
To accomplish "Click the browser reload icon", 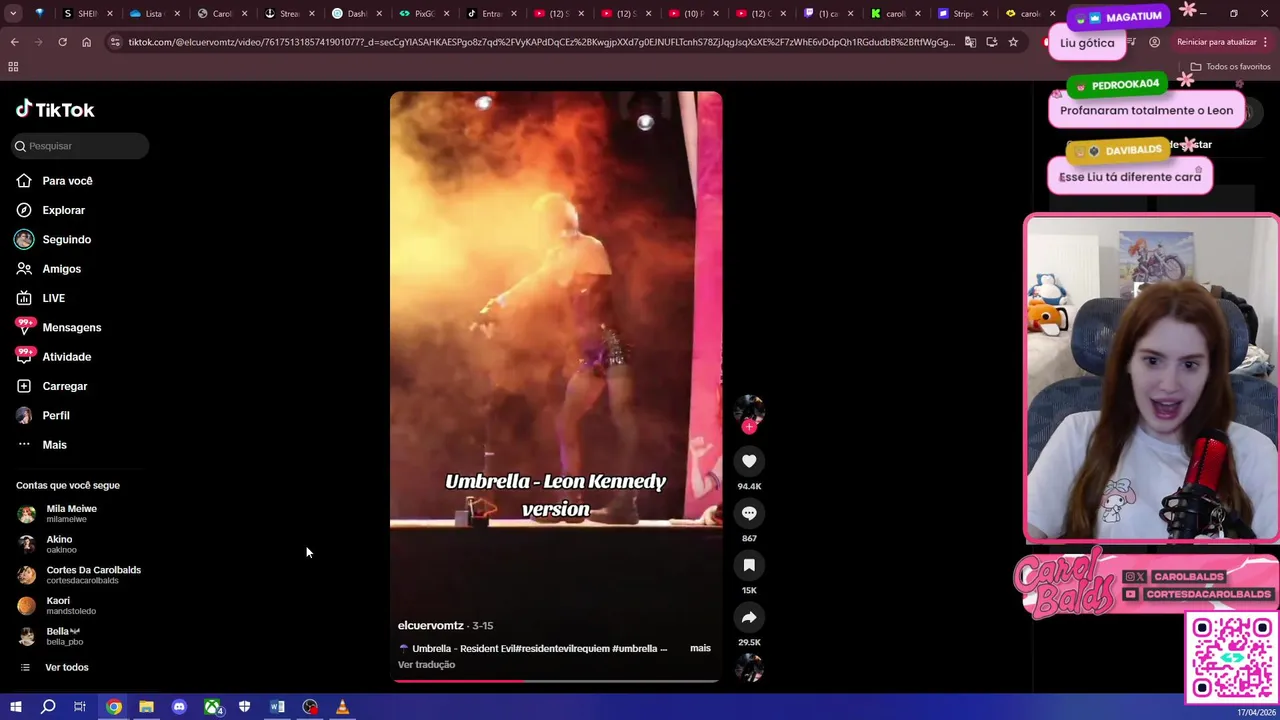I will (x=62, y=42).
